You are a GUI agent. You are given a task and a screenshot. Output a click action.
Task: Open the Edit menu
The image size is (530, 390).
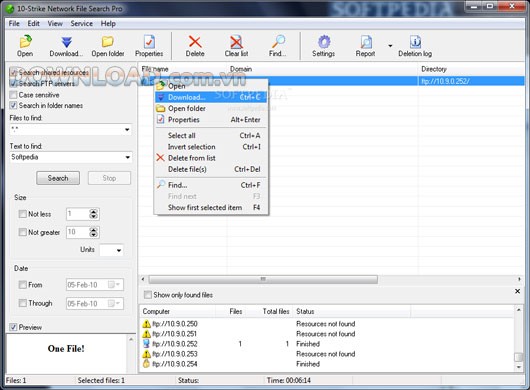click(33, 23)
